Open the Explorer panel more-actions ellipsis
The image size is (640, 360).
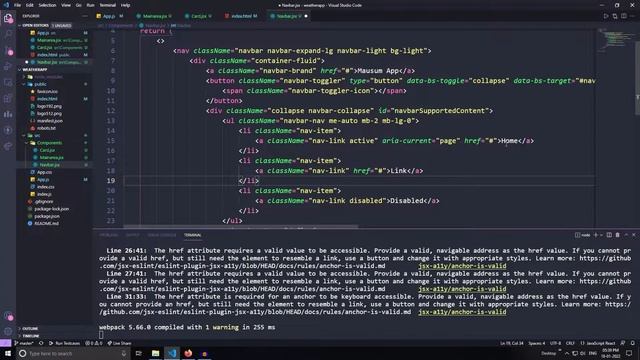click(x=84, y=16)
